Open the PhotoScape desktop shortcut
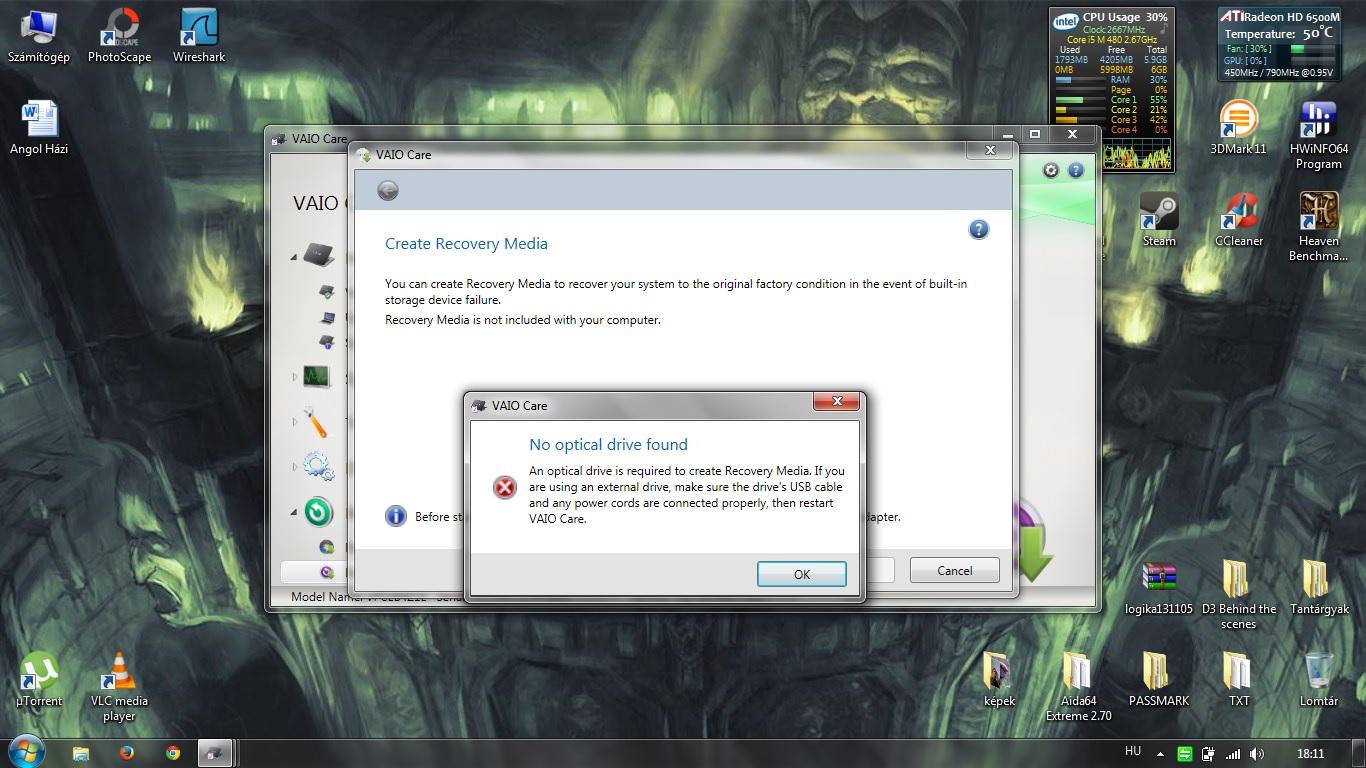Image resolution: width=1366 pixels, height=768 pixels. point(119,36)
